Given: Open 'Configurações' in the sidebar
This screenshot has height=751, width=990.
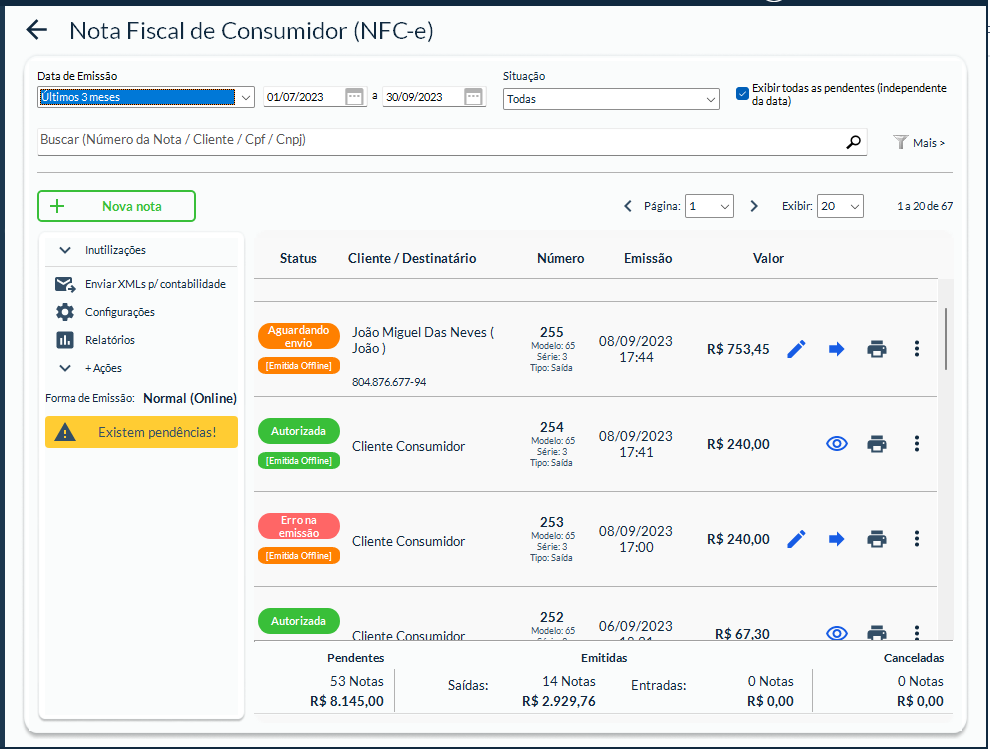Looking at the screenshot, I should [x=119, y=312].
